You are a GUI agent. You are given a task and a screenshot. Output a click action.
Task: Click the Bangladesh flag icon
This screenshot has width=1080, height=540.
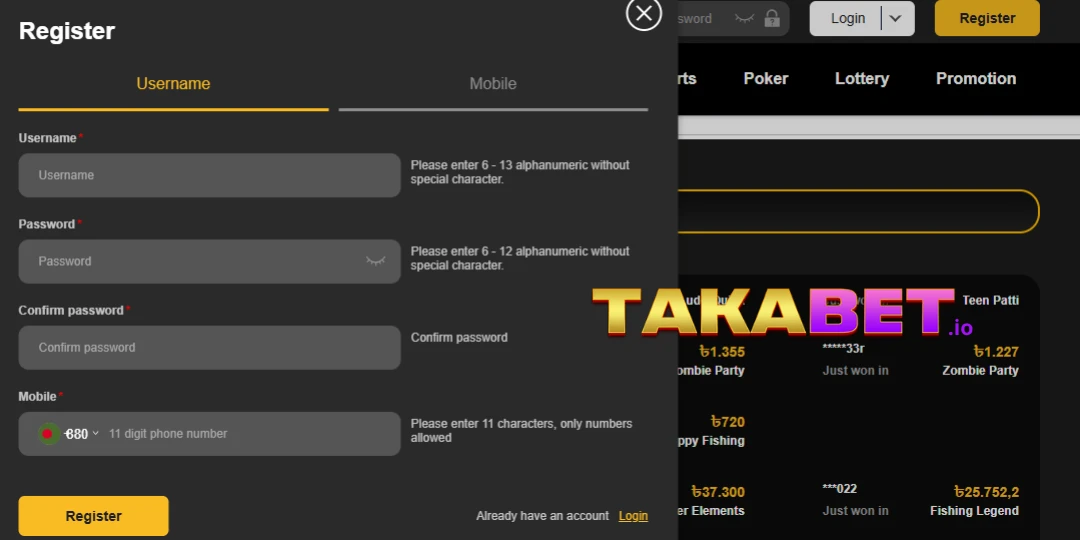point(48,434)
